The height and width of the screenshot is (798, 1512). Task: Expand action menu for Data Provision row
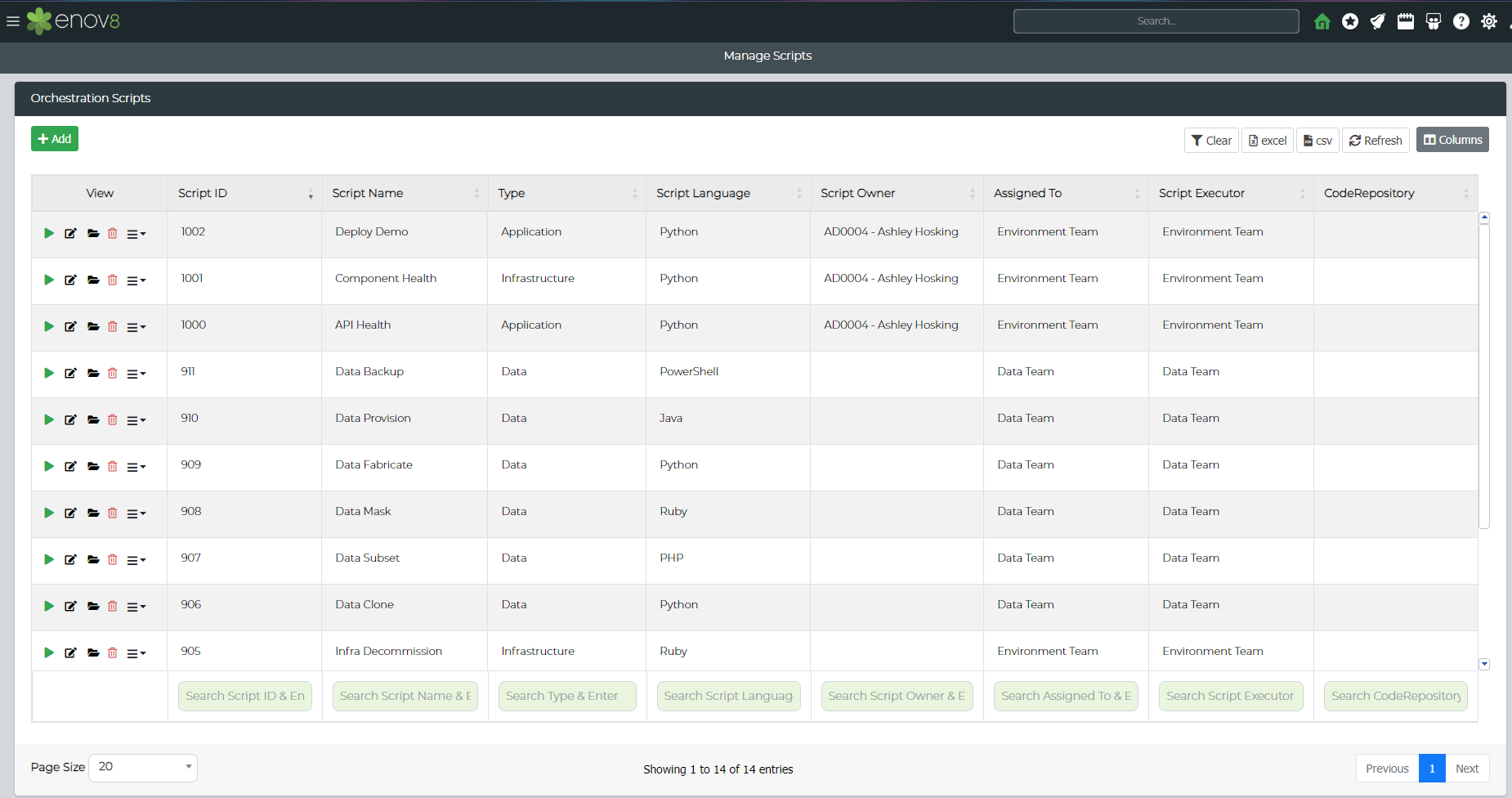point(136,421)
